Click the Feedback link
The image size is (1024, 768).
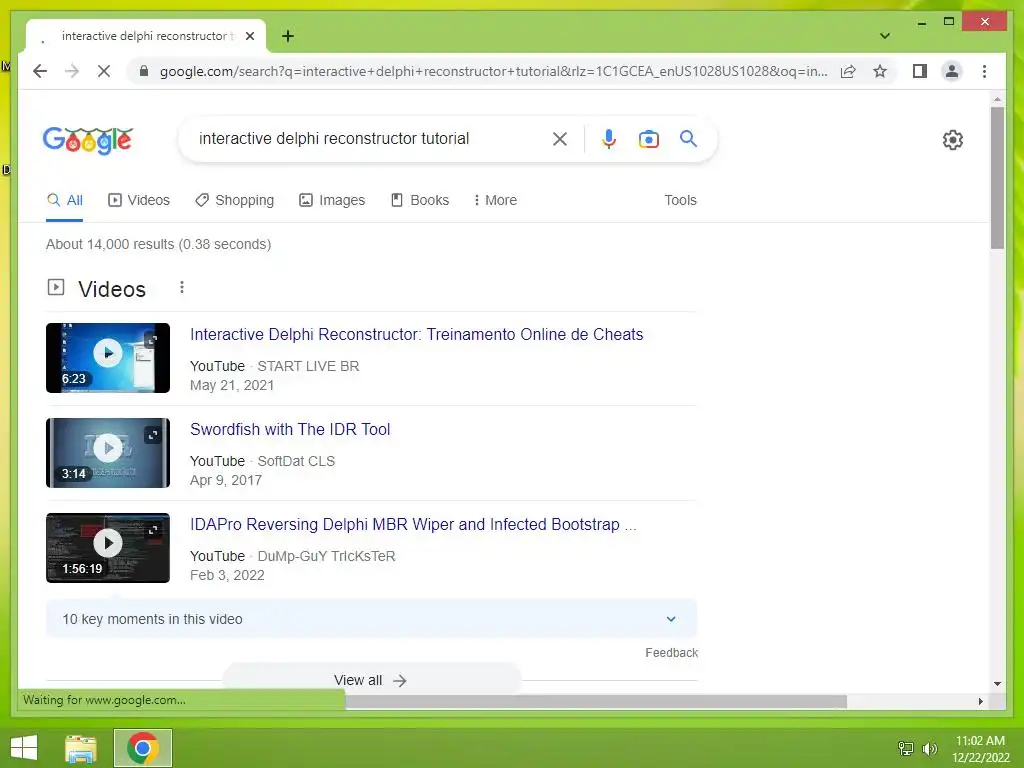tap(671, 652)
